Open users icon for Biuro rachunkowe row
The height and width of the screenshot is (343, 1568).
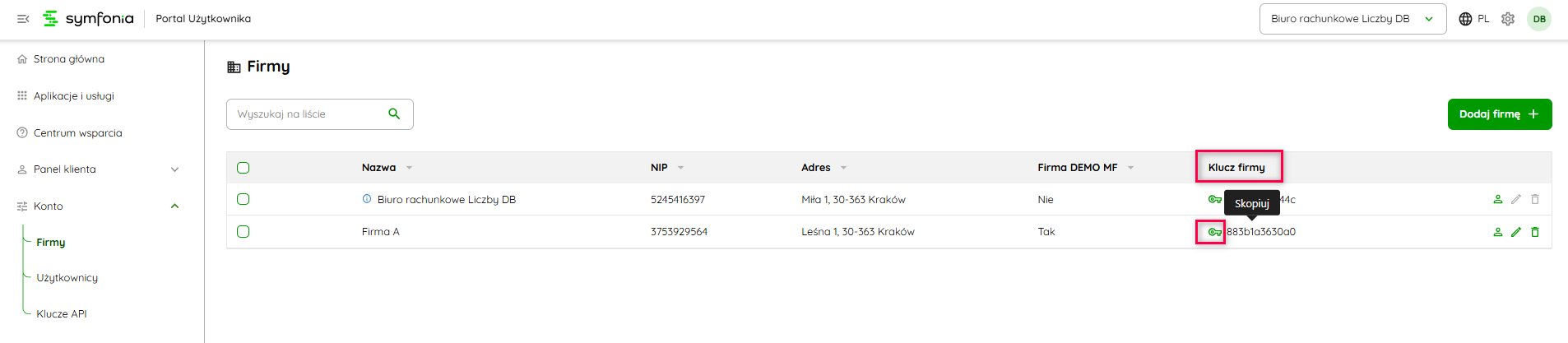pos(1497,199)
